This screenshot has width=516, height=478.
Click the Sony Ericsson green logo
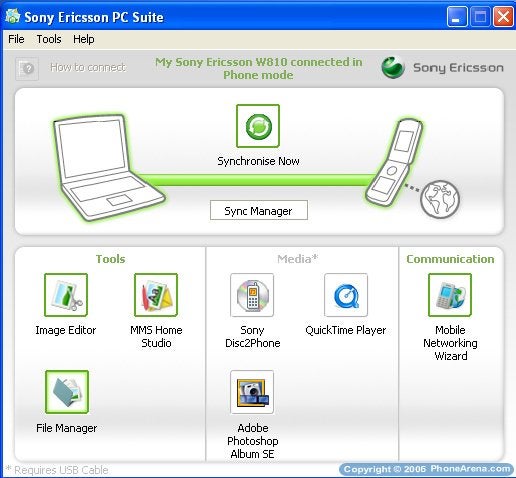pos(393,67)
